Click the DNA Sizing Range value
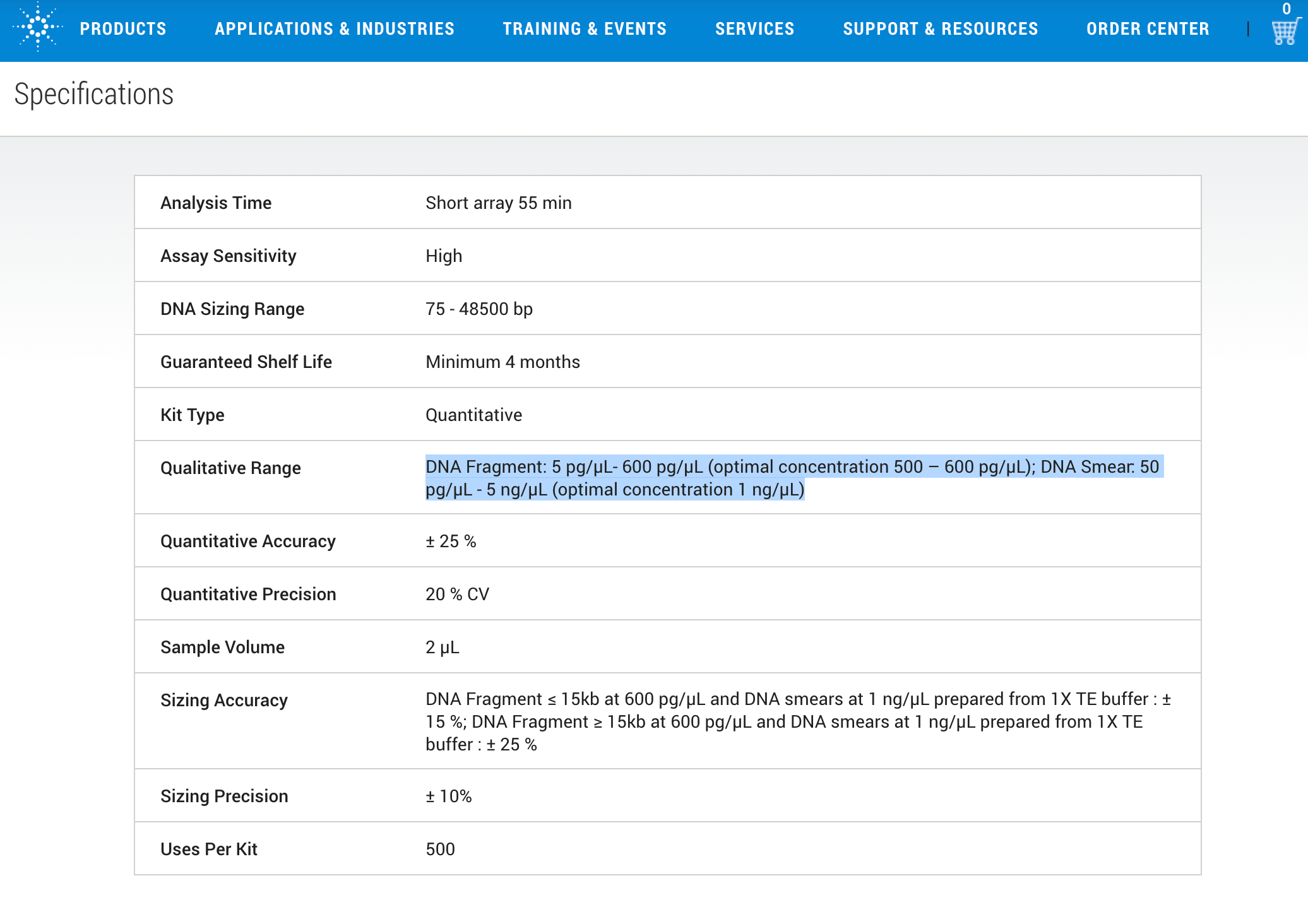Screen dimensions: 1308x924 click(x=479, y=309)
